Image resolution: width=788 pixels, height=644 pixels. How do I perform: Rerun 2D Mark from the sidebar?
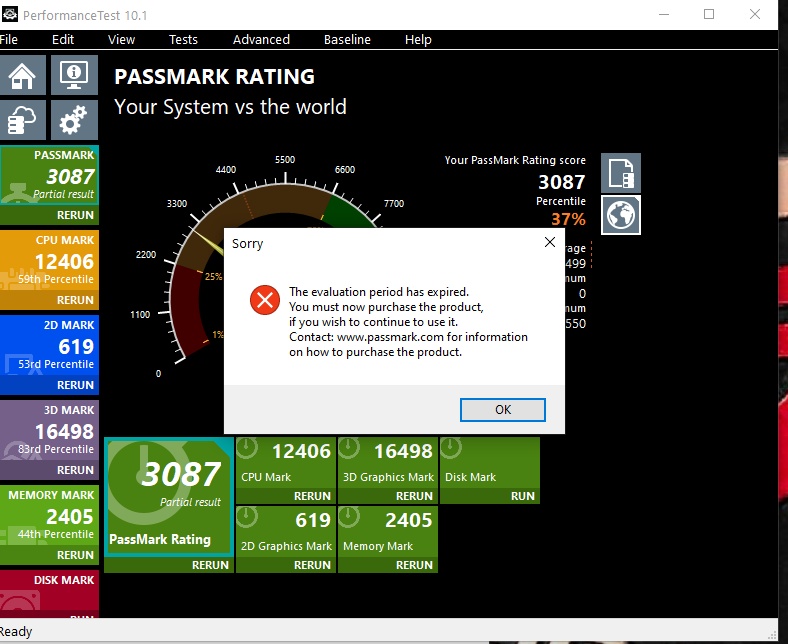click(75, 385)
